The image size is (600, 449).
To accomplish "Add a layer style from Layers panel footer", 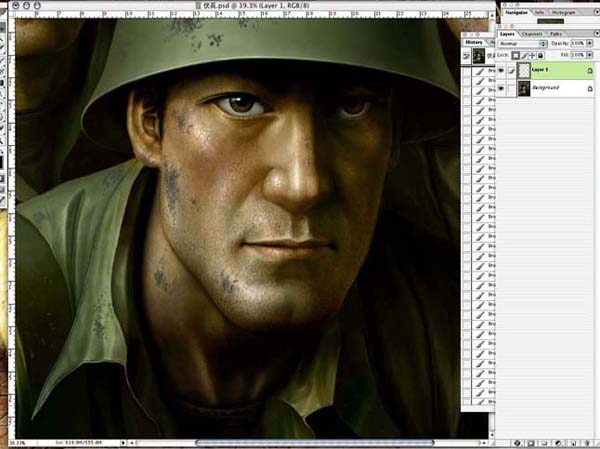I will (518, 443).
